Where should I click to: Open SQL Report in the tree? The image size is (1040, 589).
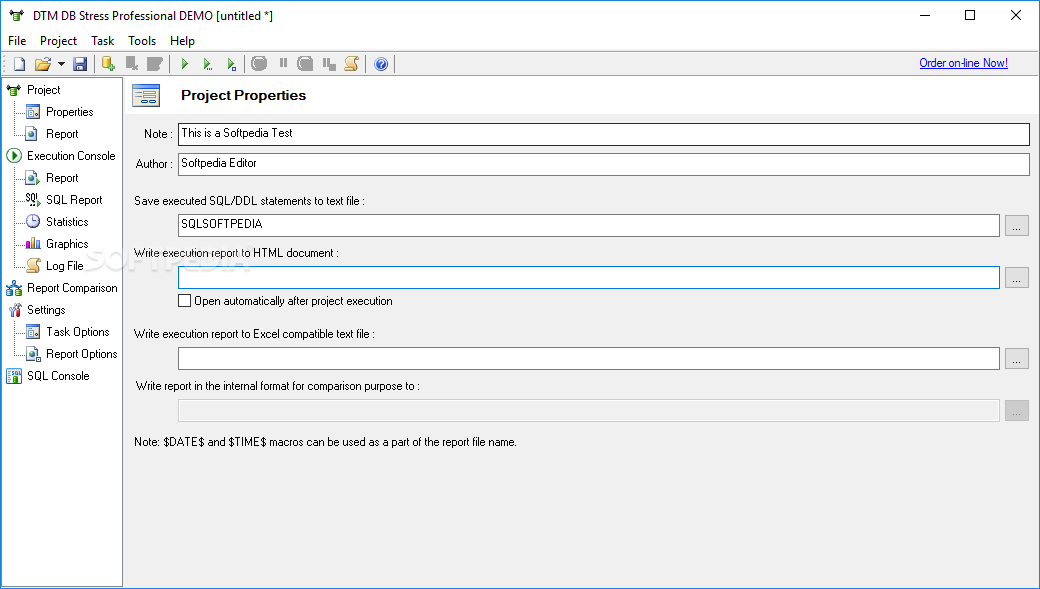pos(74,200)
